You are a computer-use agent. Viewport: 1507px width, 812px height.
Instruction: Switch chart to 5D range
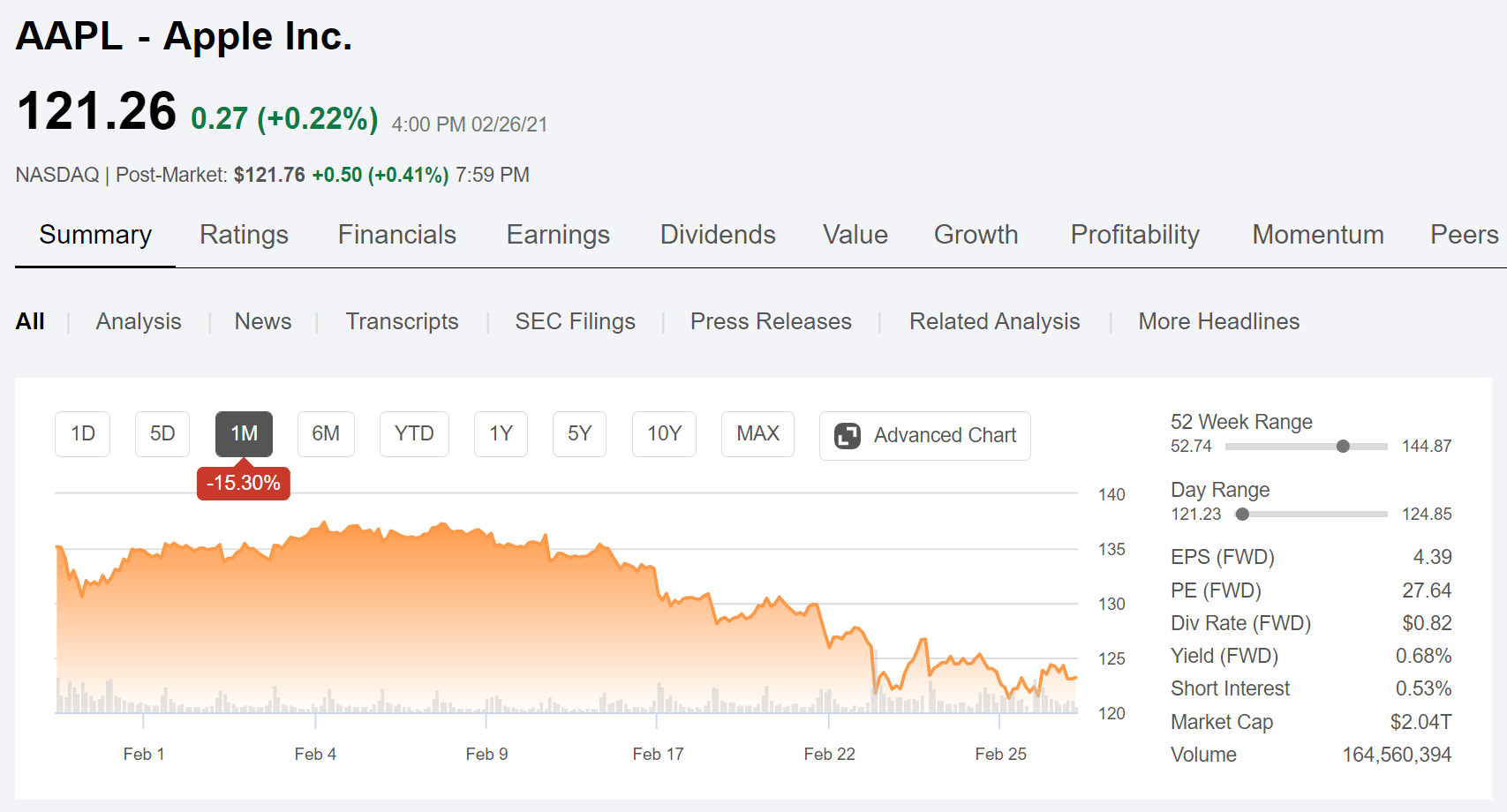pos(162,434)
